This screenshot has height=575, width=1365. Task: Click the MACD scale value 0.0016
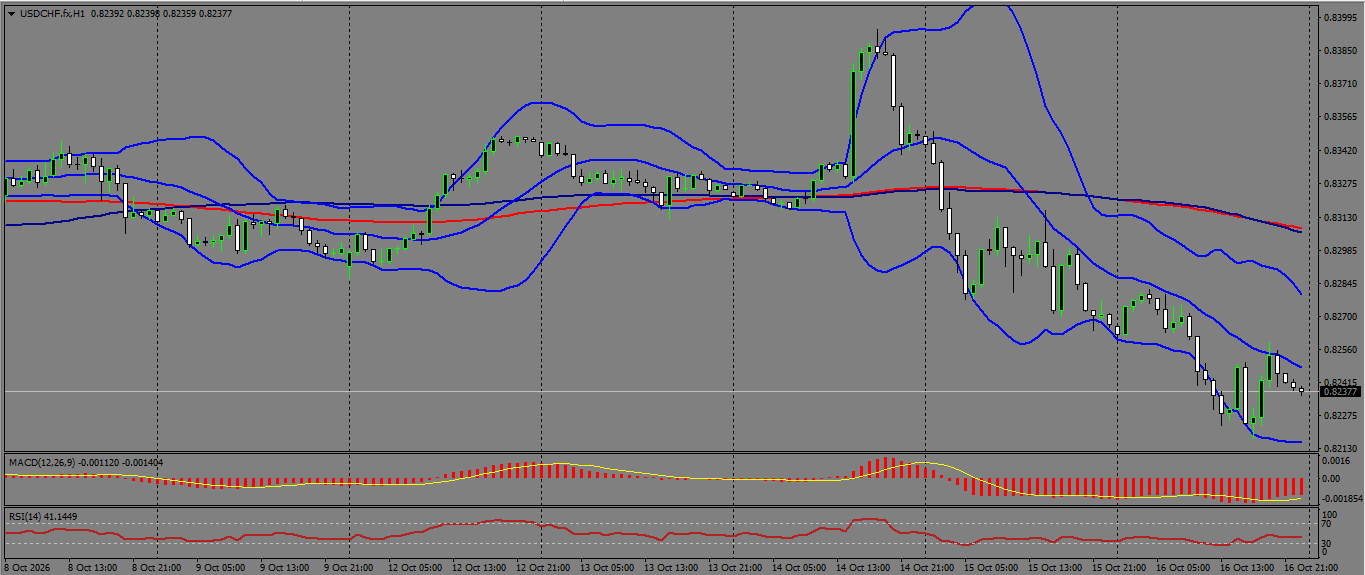(1336, 461)
